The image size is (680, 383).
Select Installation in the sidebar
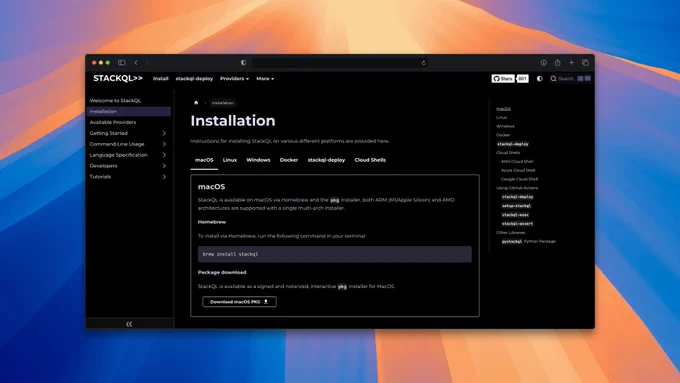(x=128, y=111)
